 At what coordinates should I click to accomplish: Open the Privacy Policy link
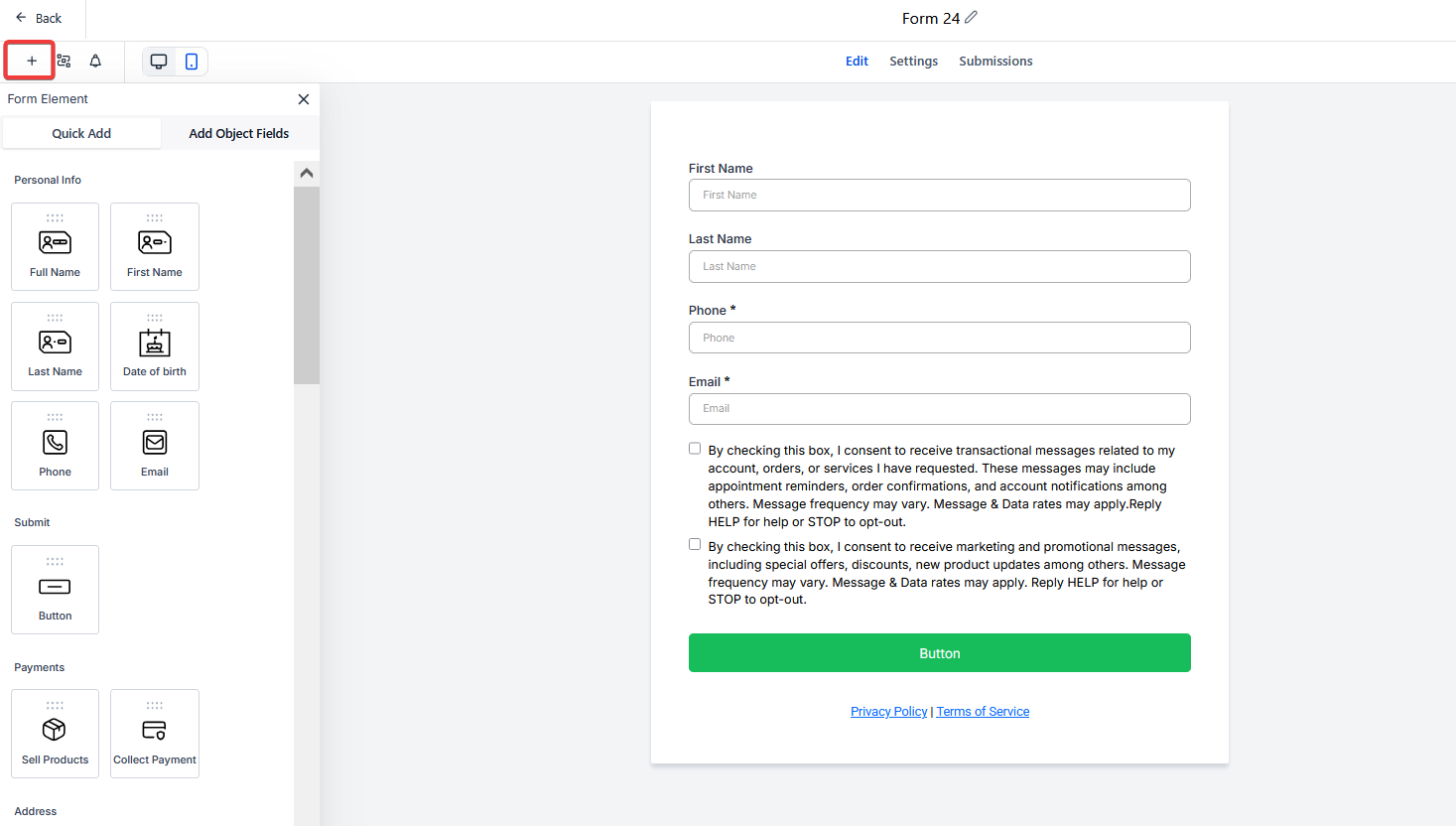(x=888, y=712)
